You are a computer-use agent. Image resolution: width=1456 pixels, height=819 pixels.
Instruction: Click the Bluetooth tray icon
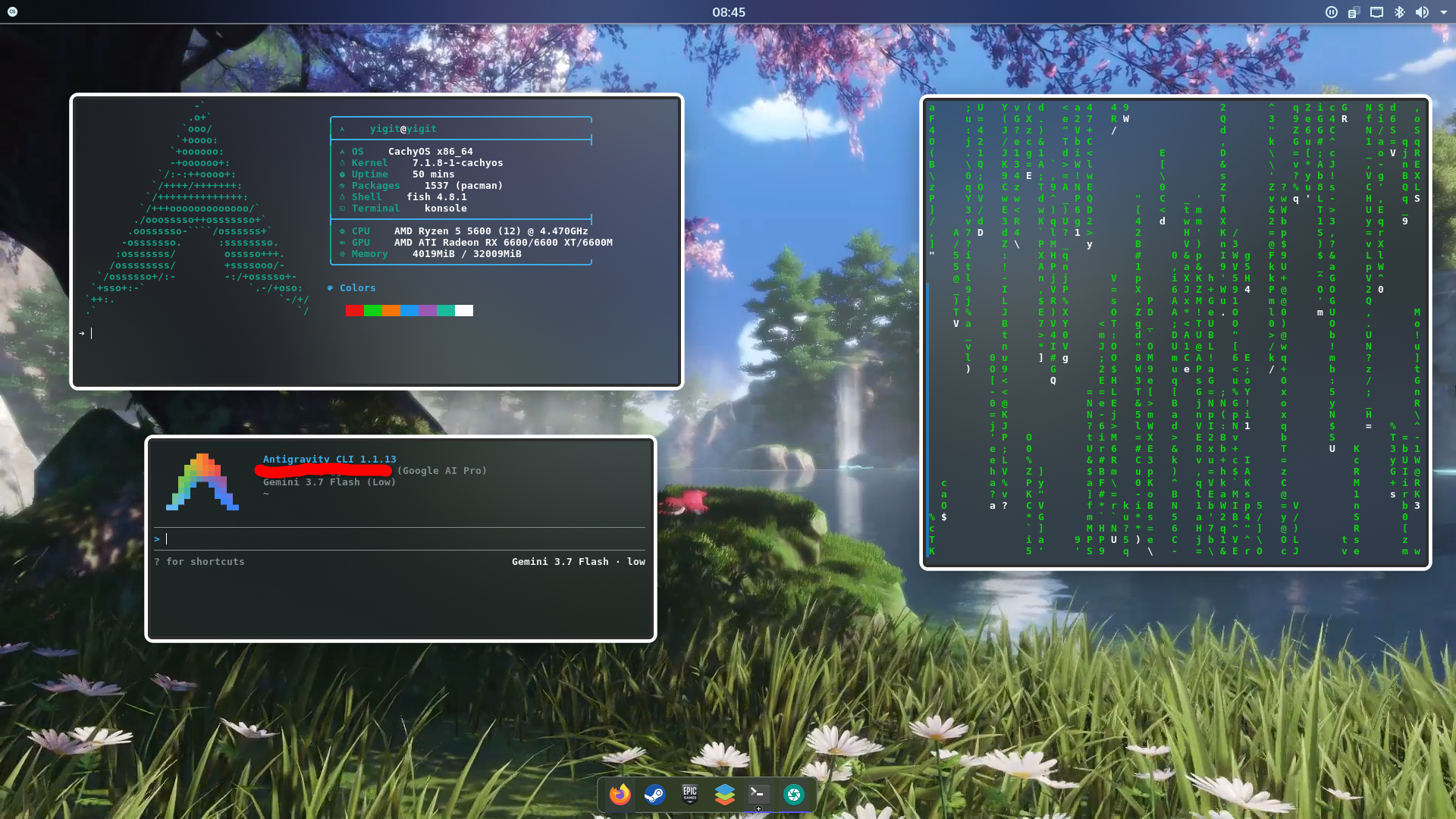click(x=1399, y=12)
